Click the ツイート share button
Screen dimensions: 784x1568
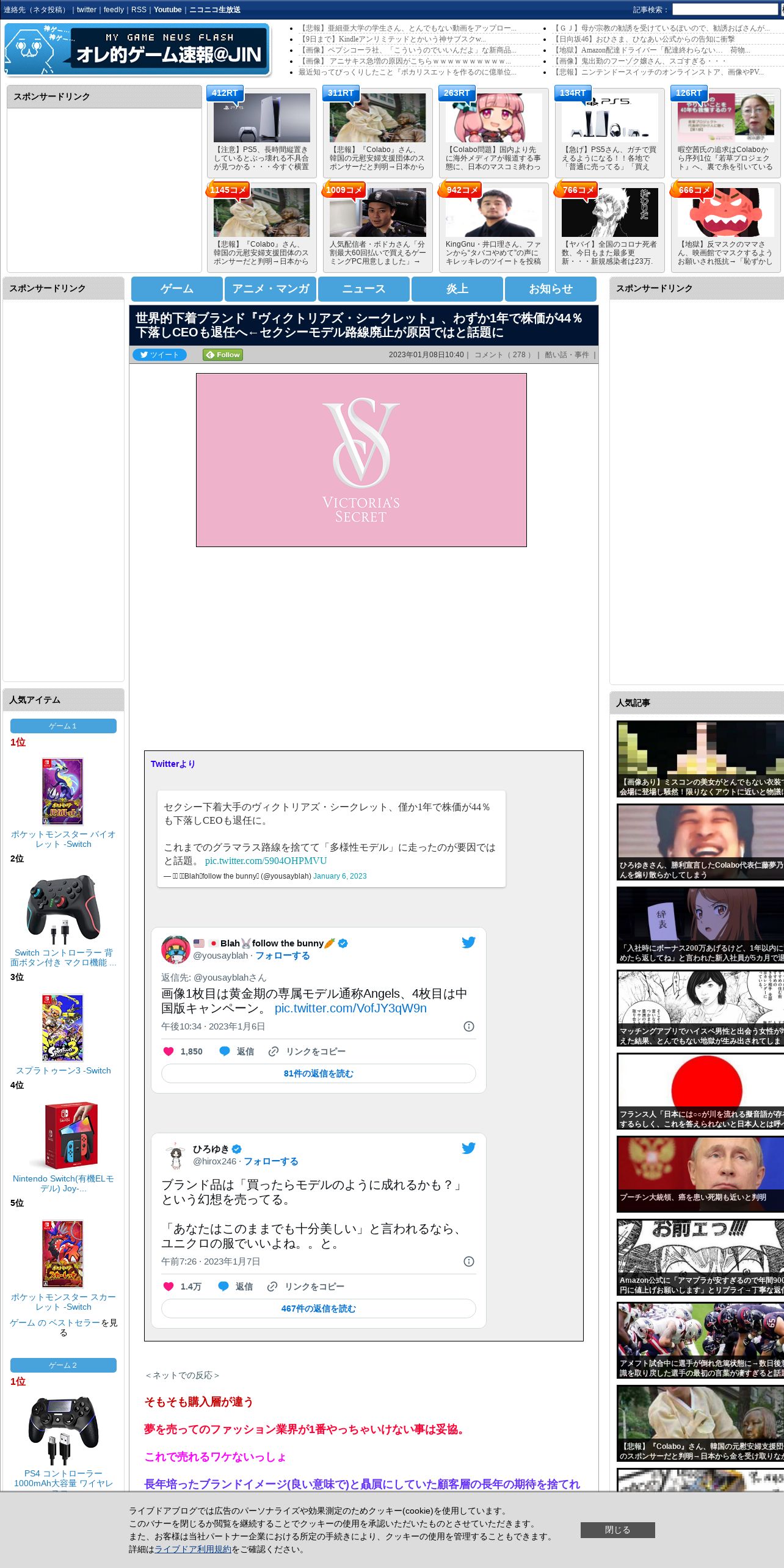[159, 355]
